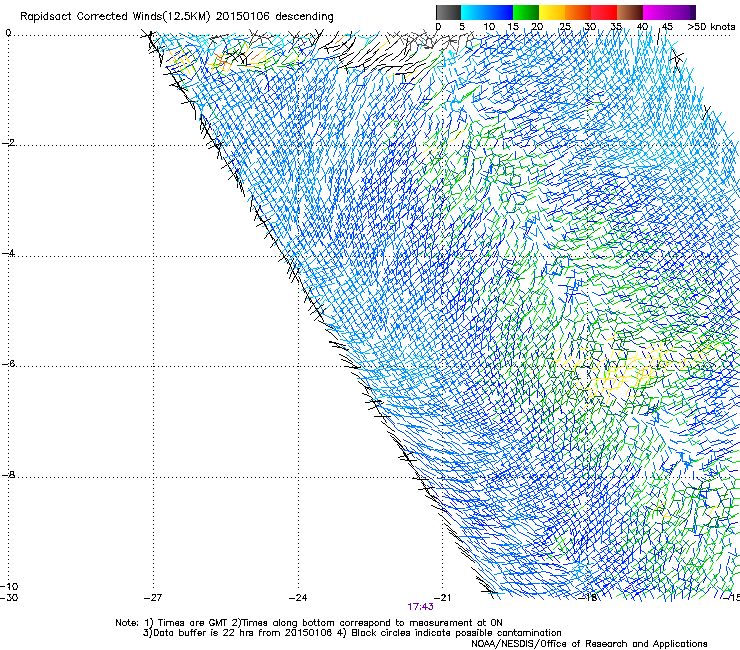Click the latitude label '-8' on left axis

(x=9, y=475)
